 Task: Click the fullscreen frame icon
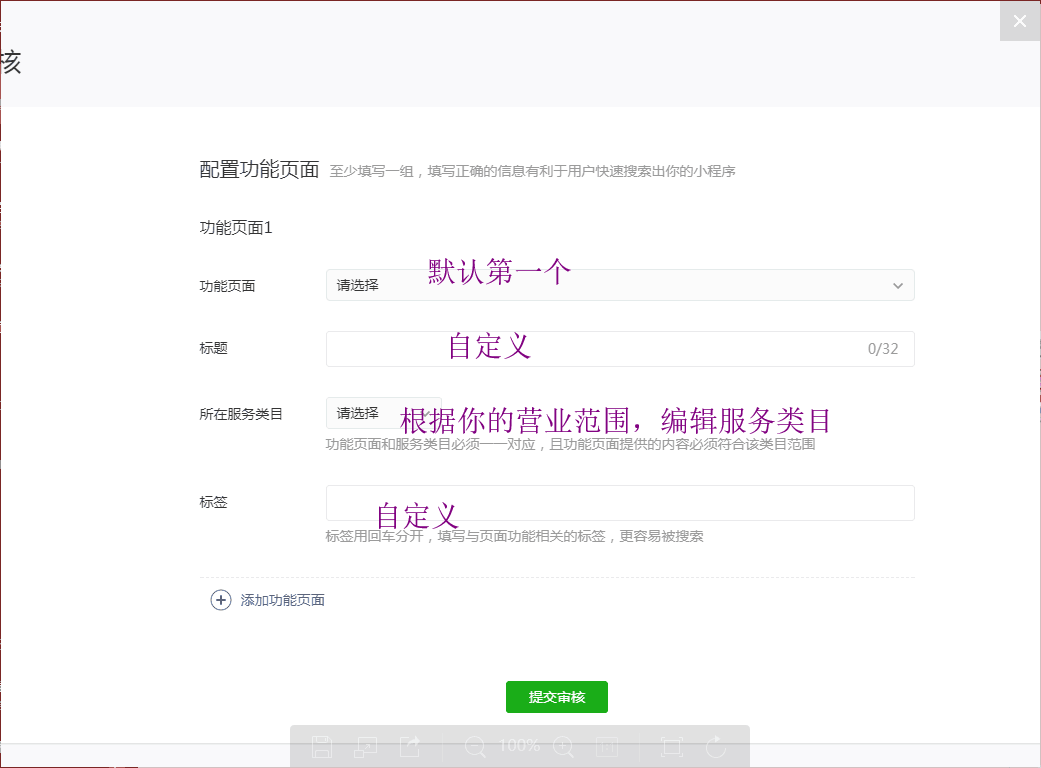pos(671,746)
